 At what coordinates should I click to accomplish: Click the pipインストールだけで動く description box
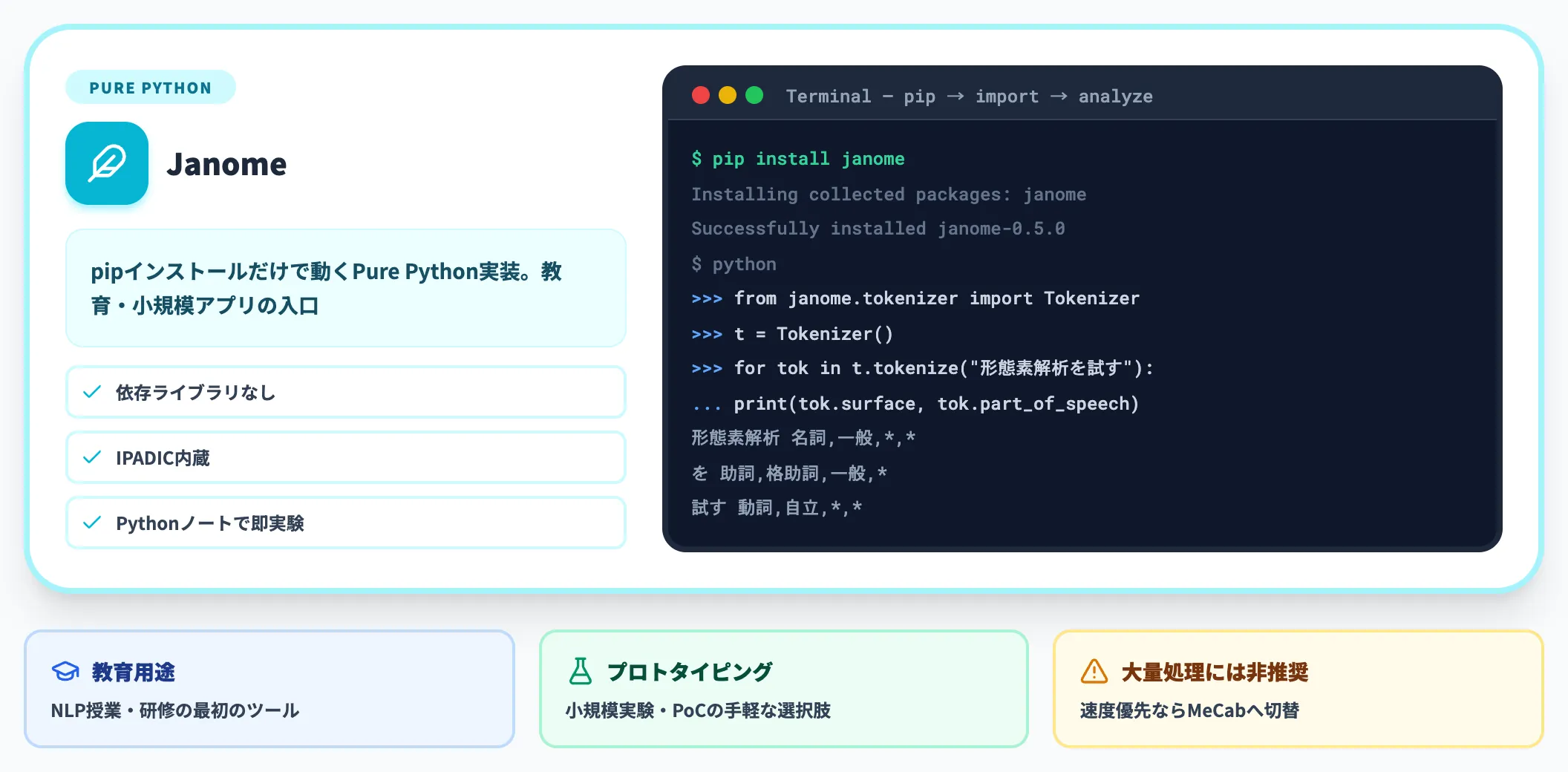[x=346, y=288]
